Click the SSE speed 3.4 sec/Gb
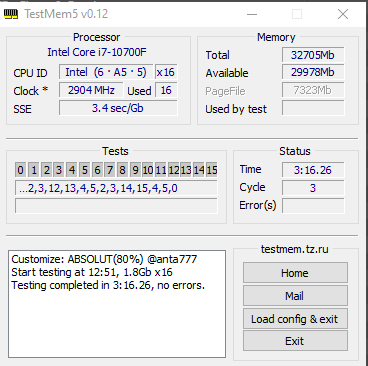This screenshot has height=366, width=368. [x=118, y=108]
